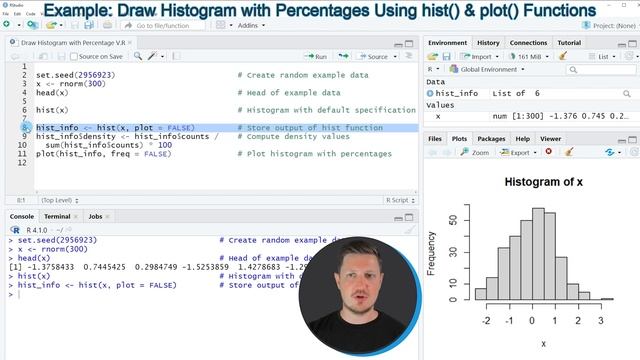Screen dimensions: 640x360
Task: Switch to the History tab
Action: [x=488, y=42]
